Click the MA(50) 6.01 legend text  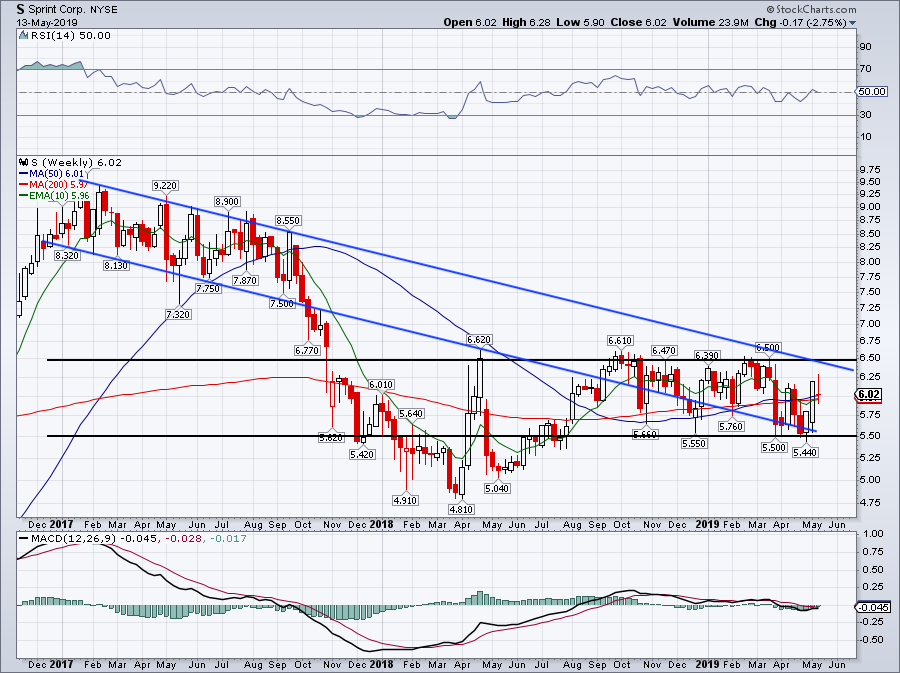56,174
